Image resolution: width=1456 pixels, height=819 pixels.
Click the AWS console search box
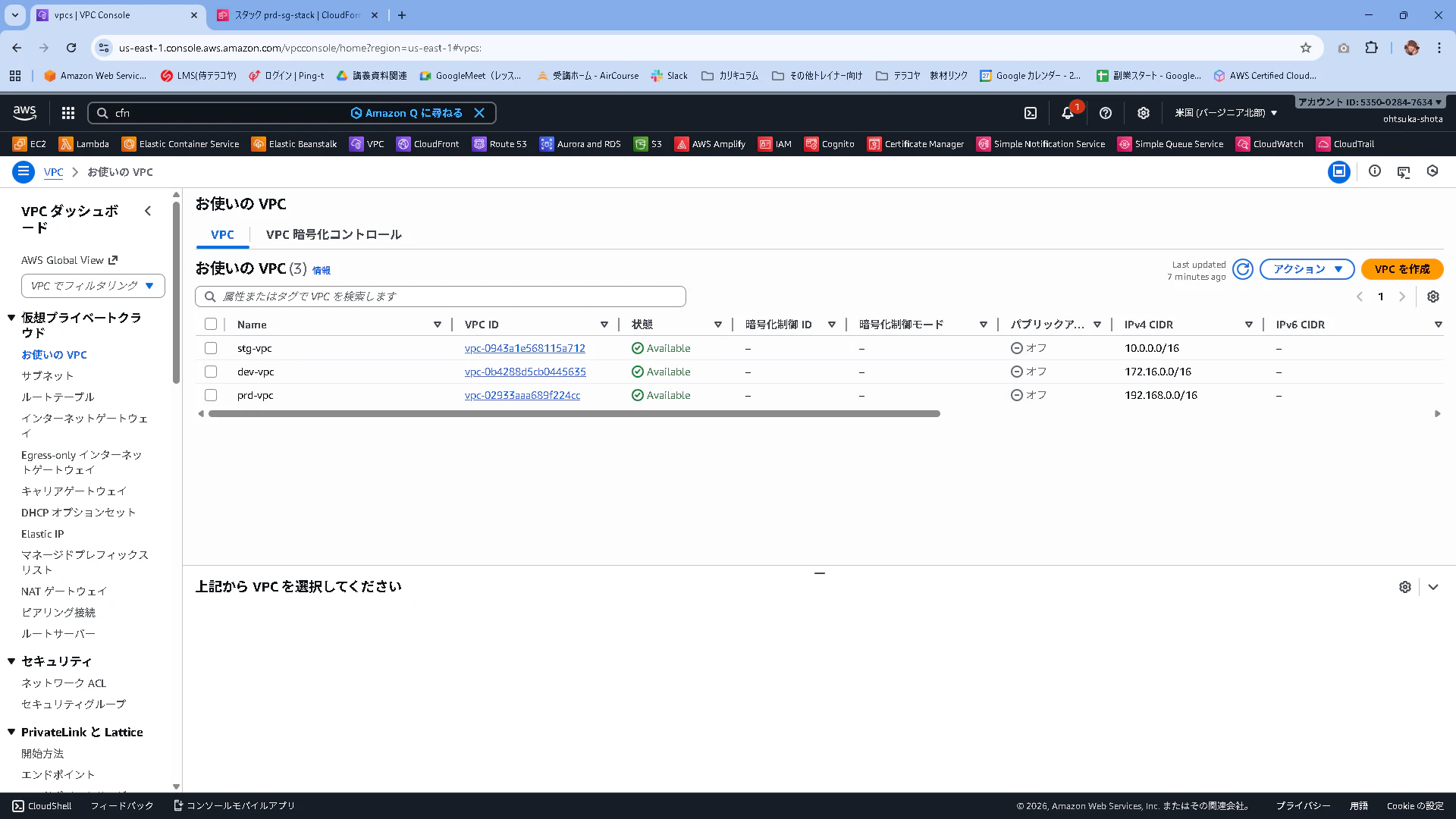coord(292,113)
